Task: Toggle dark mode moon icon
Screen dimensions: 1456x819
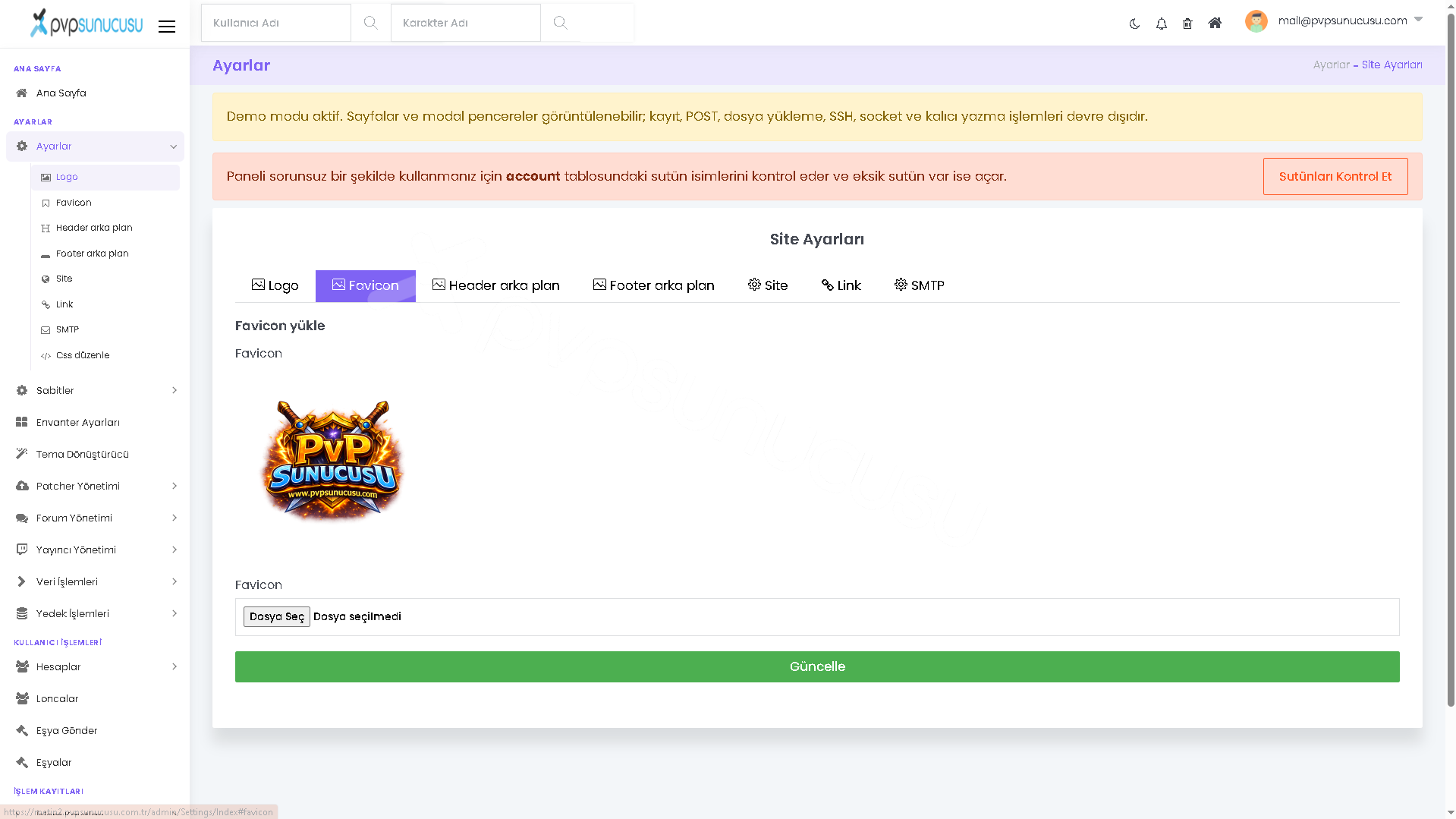Action: pyautogui.click(x=1134, y=24)
